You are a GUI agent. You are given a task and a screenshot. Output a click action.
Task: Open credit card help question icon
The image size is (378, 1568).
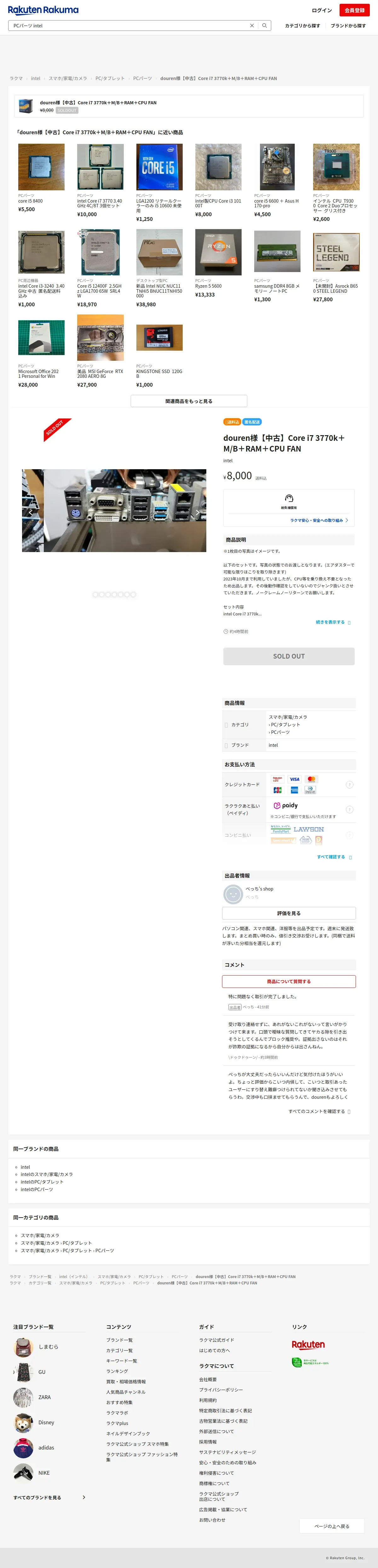pos(349,785)
